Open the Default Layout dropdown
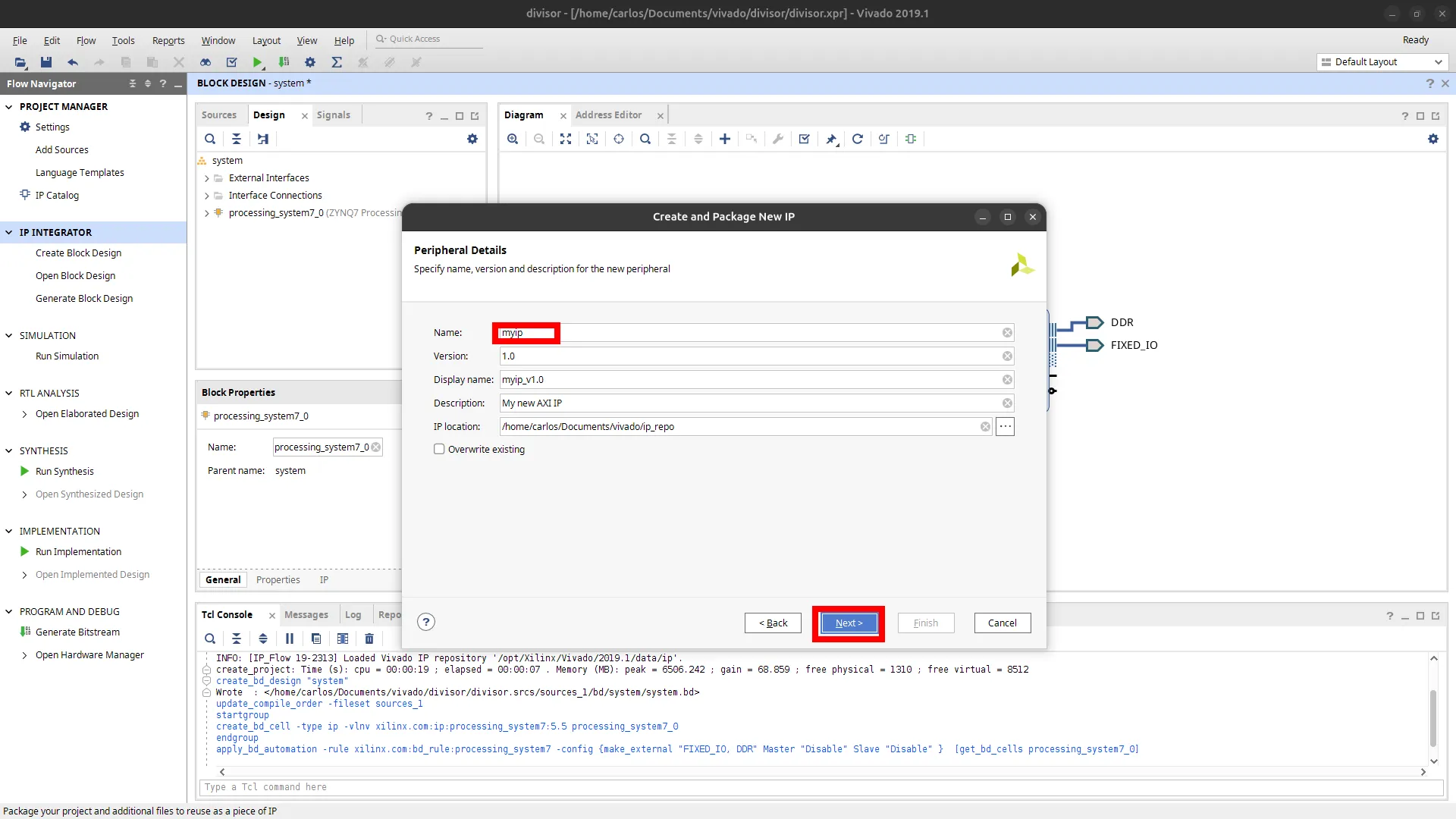The height and width of the screenshot is (819, 1456). coord(1382,62)
